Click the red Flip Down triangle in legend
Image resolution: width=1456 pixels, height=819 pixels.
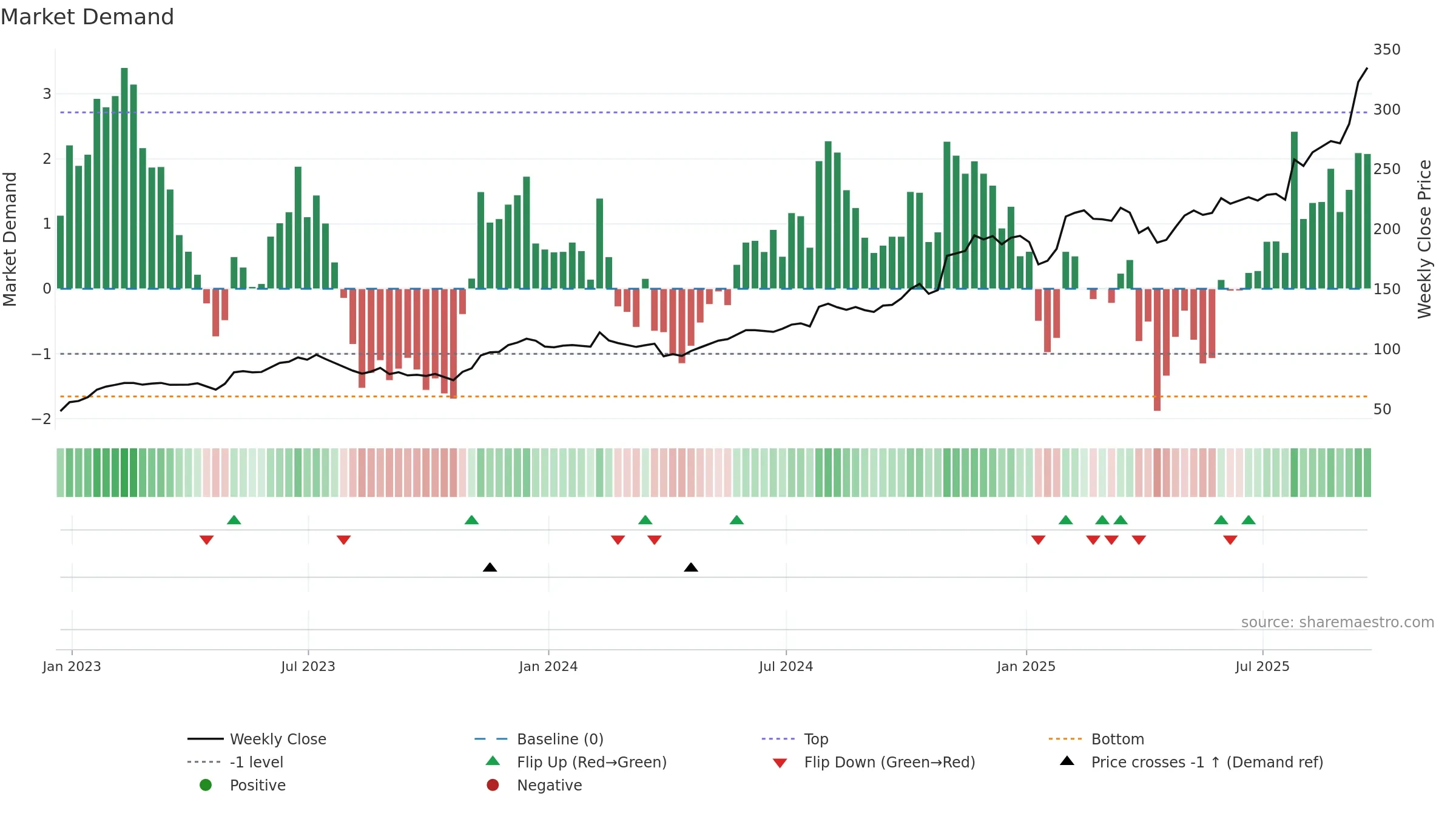pyautogui.click(x=780, y=763)
